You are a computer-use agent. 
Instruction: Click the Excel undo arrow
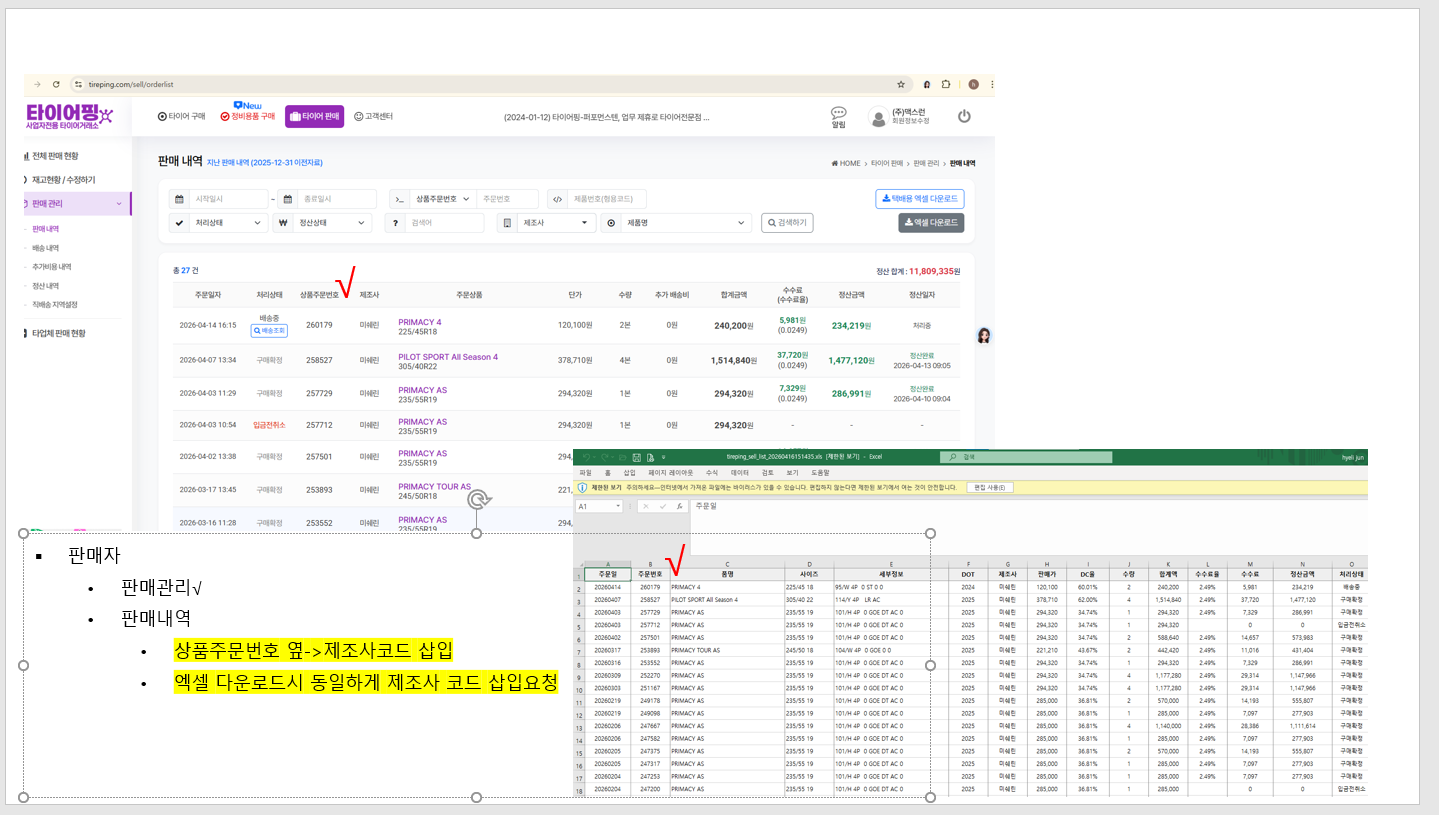(x=586, y=457)
